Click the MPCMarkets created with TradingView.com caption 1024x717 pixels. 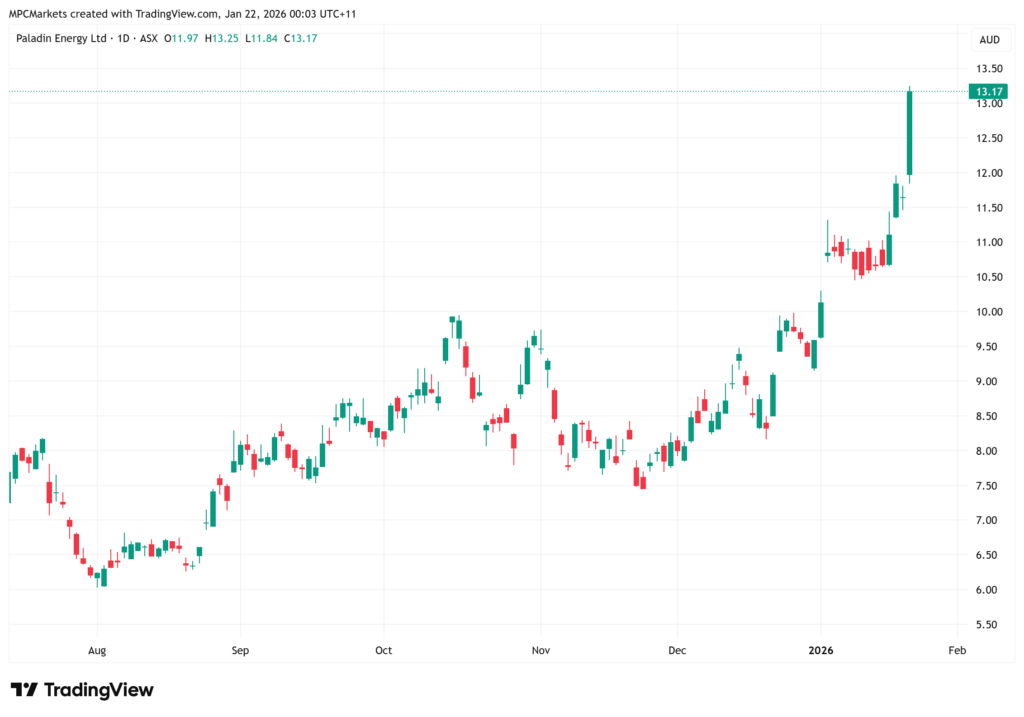[114, 14]
